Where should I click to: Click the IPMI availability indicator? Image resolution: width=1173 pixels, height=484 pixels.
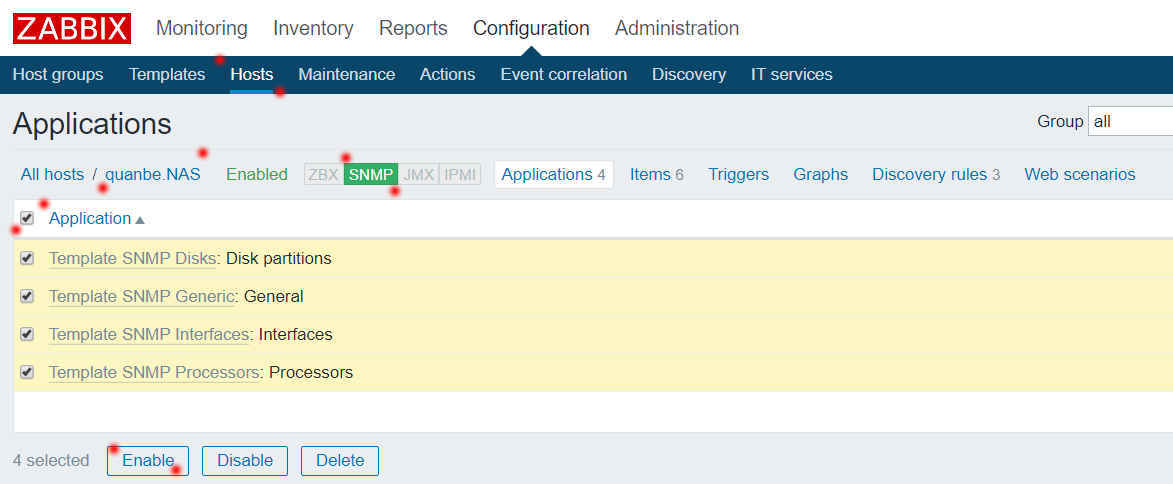459,175
